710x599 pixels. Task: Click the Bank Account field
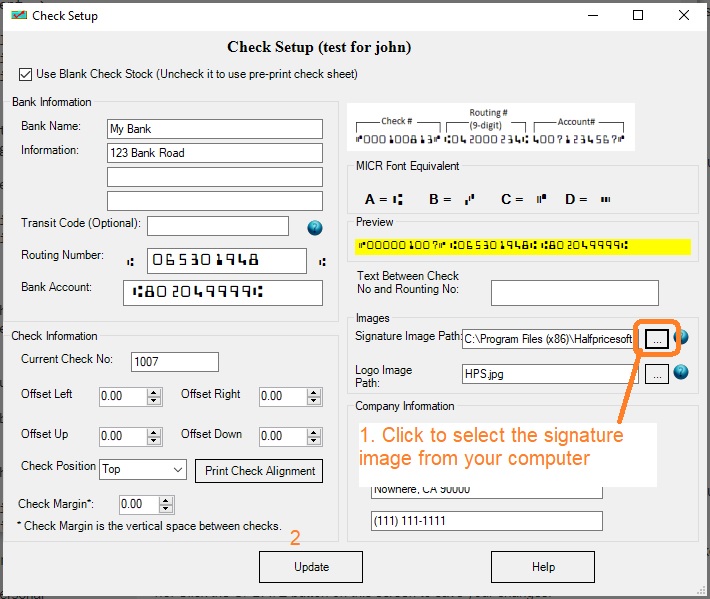[223, 292]
